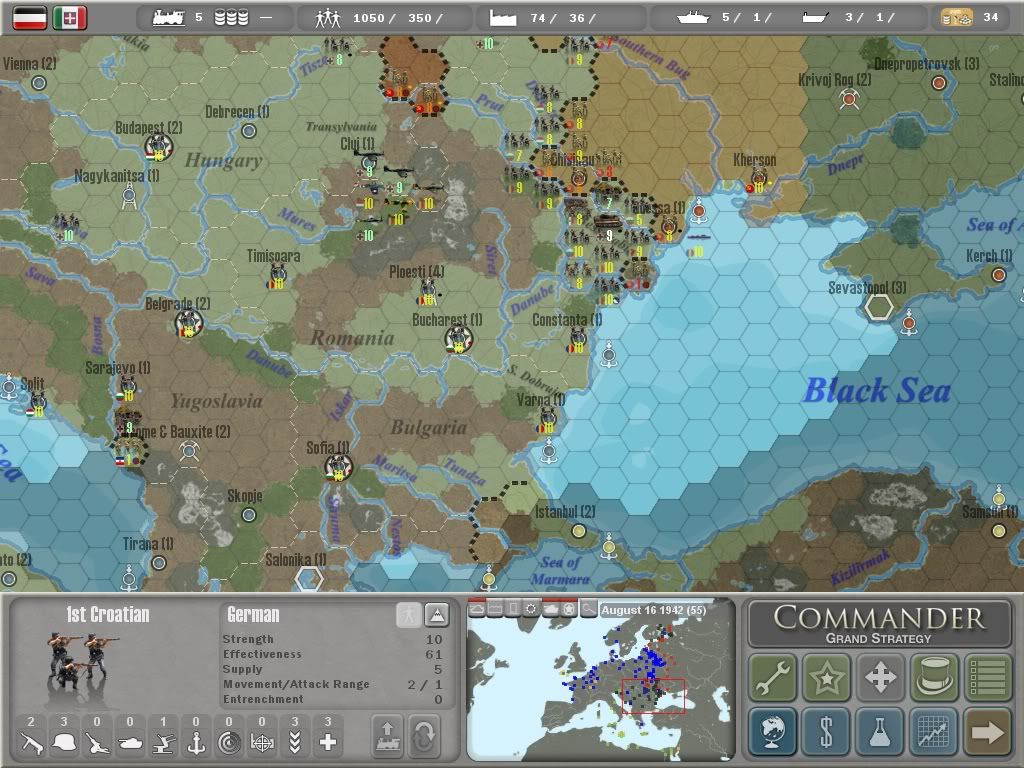Toggle minimap star circle filter
This screenshot has height=768, width=1024.
569,609
